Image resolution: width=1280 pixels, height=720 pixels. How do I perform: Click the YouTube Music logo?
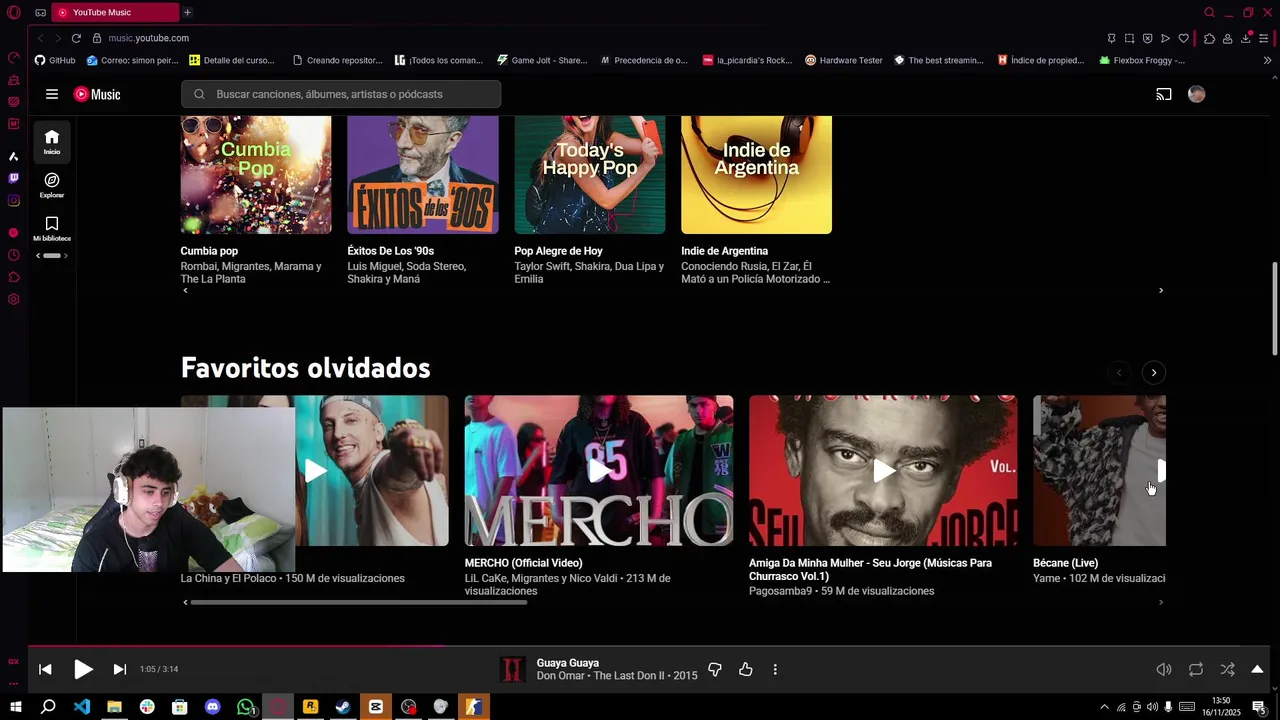[97, 94]
